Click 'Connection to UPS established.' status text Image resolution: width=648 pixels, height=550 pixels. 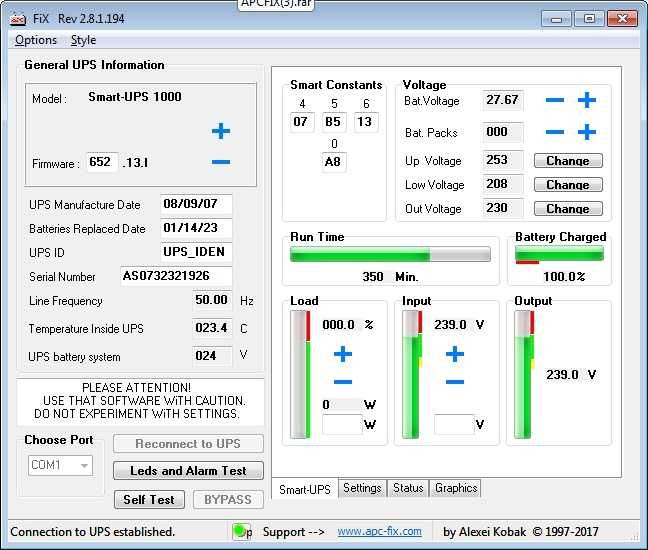coord(93,531)
